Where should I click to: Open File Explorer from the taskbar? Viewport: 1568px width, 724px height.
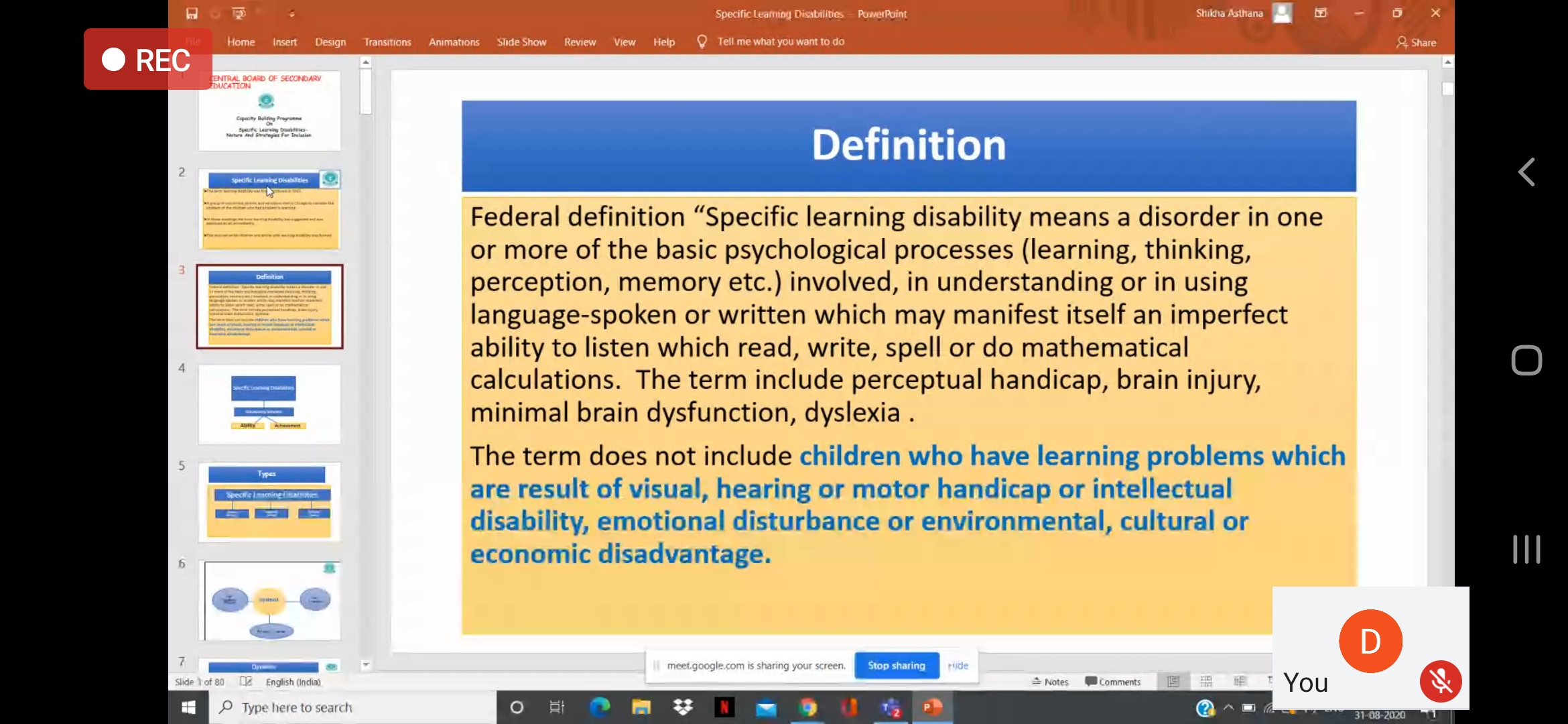pos(641,707)
